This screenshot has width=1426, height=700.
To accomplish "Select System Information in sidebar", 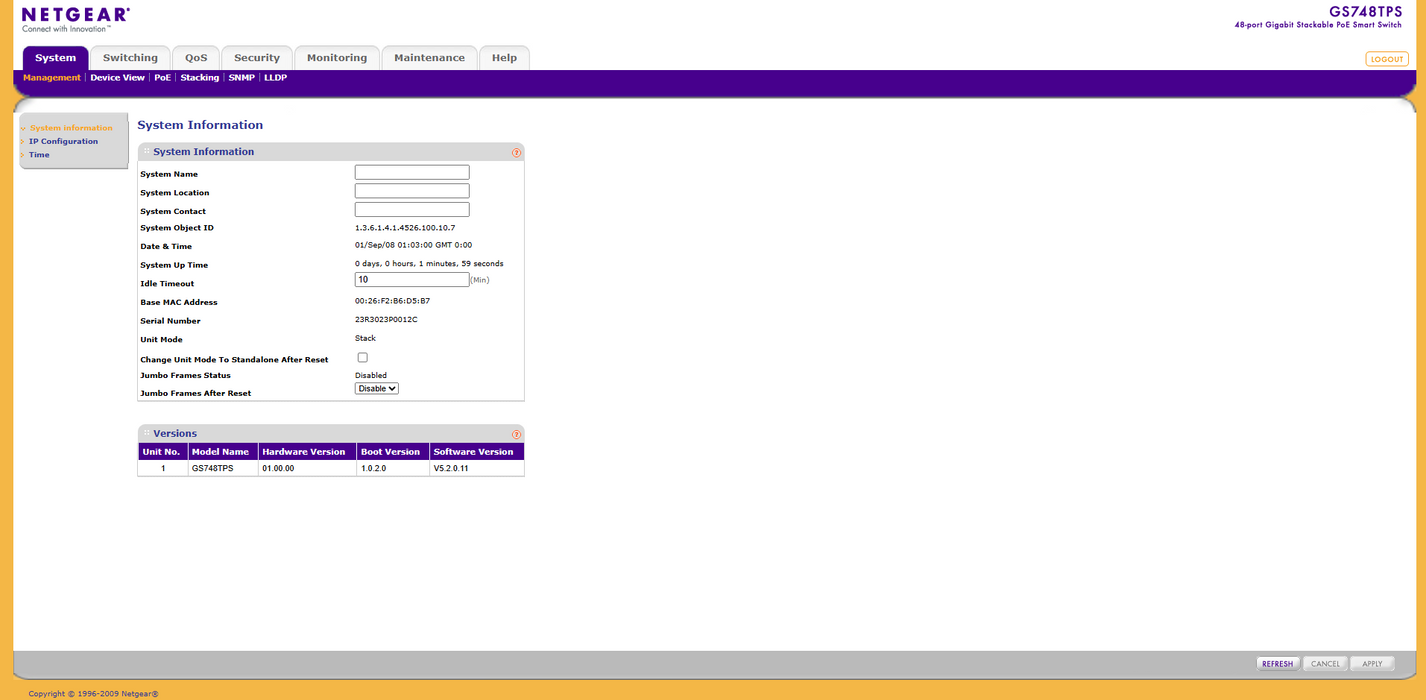I will click(71, 128).
